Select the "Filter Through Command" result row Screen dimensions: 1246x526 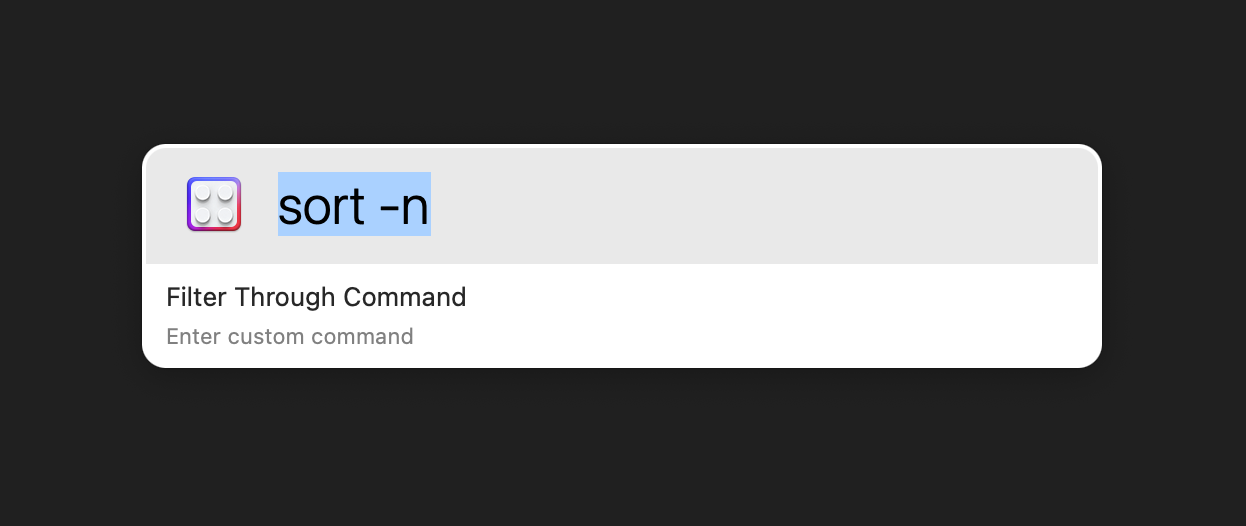(x=620, y=315)
